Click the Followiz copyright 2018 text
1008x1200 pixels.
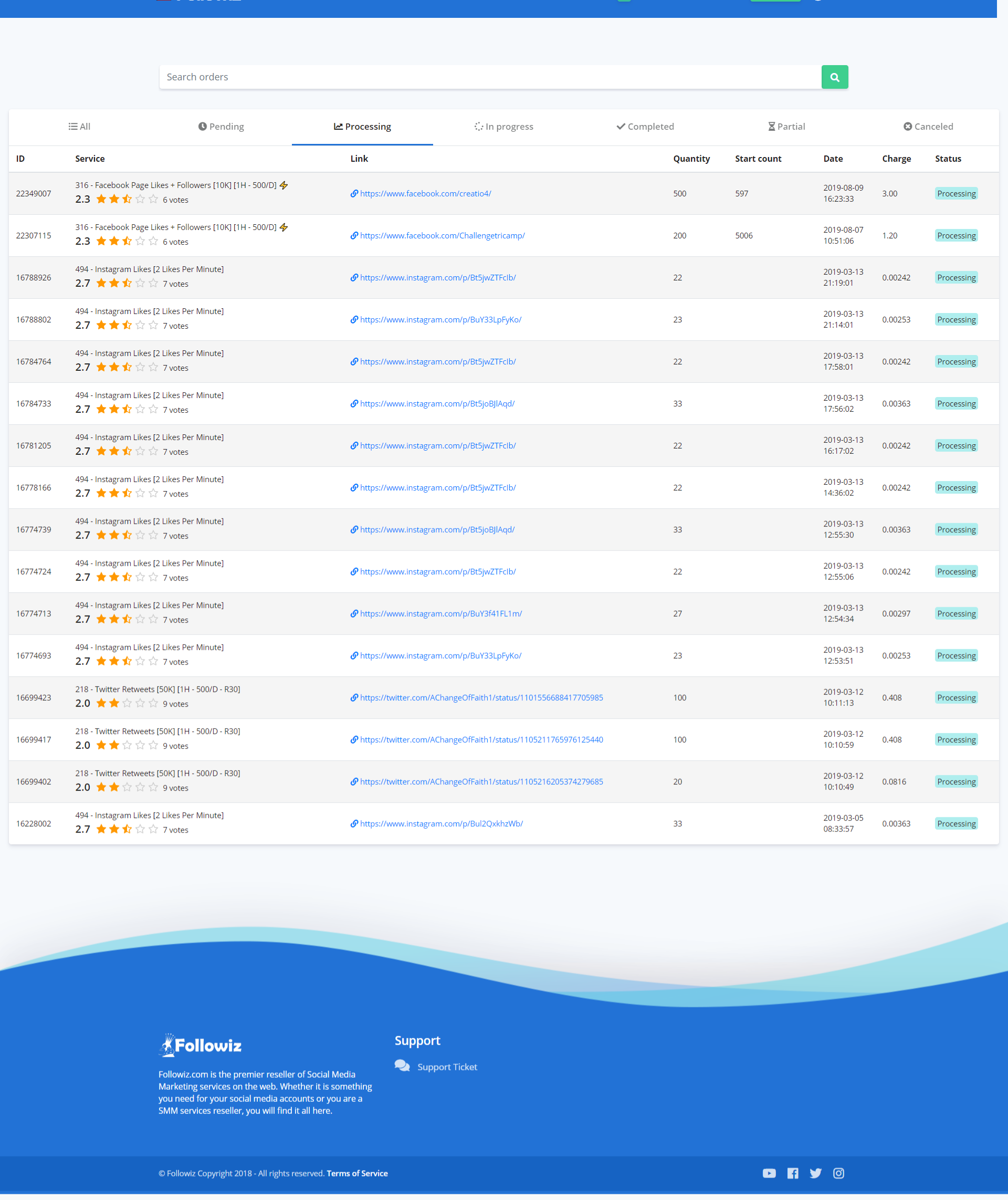(241, 1173)
